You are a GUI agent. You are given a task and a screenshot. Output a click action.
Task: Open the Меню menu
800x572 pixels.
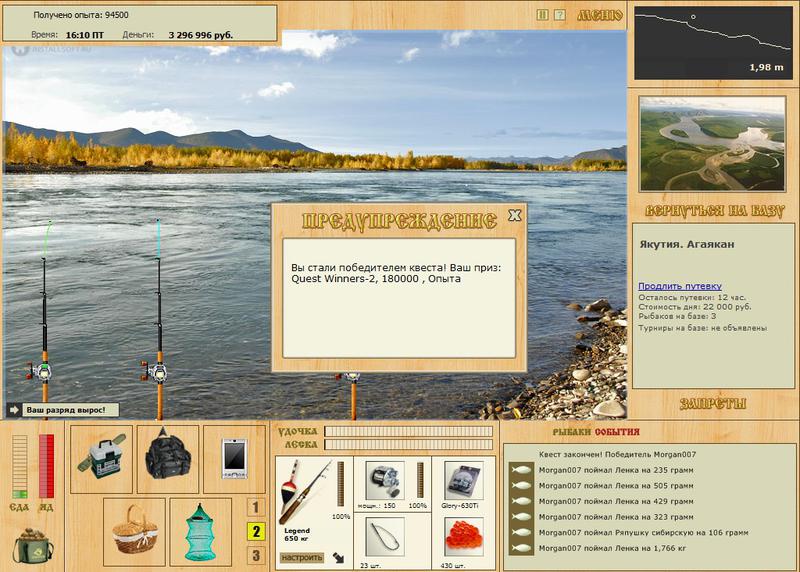click(599, 15)
